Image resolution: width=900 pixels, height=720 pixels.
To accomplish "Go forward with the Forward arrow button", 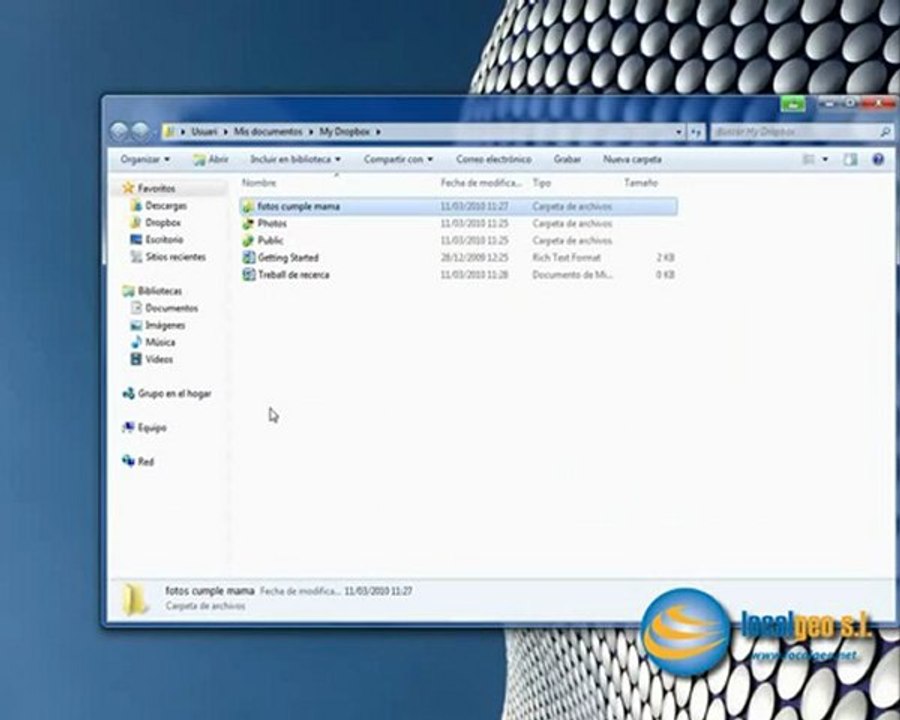I will [141, 132].
